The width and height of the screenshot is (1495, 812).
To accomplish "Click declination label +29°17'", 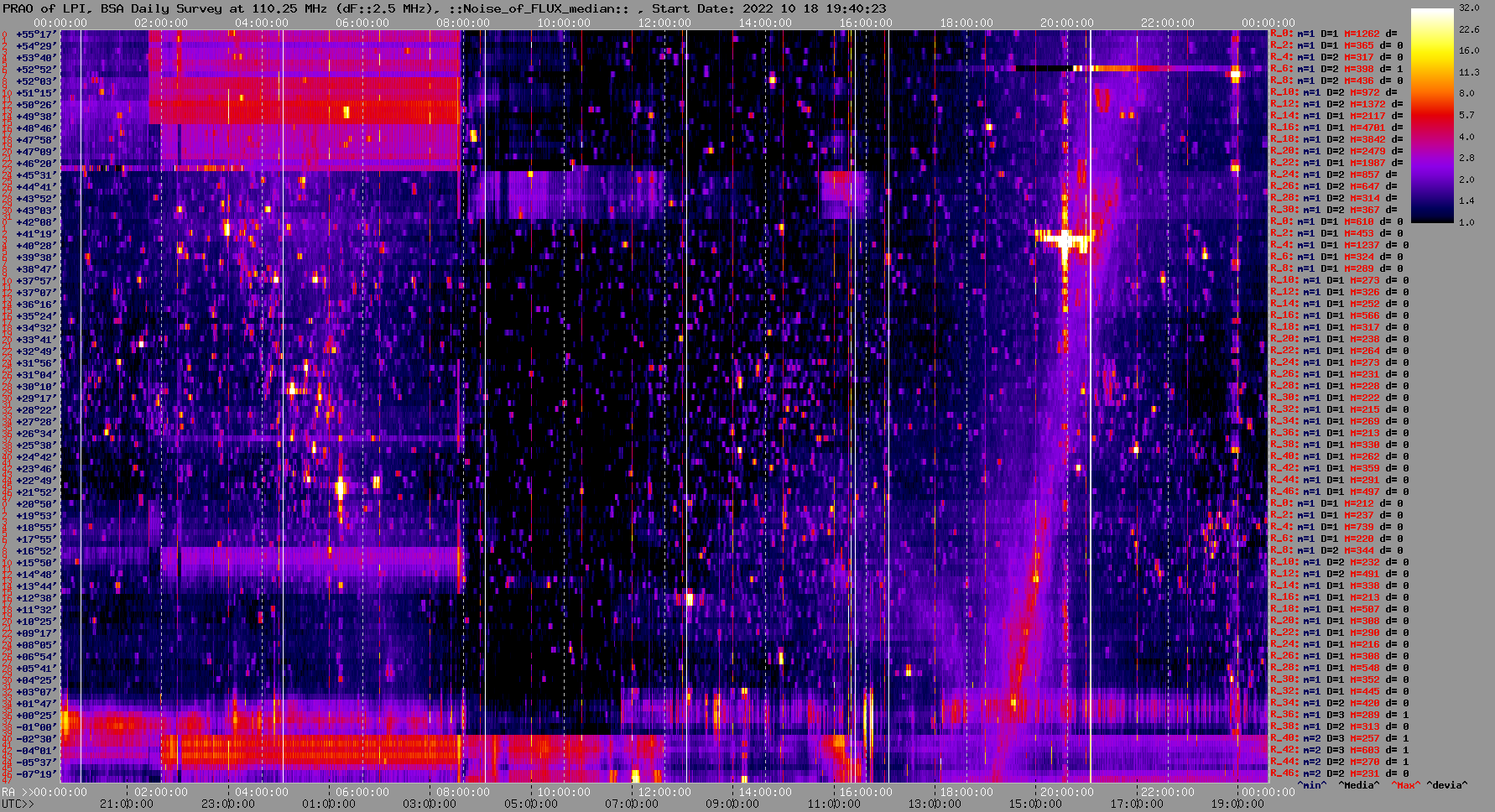I will [x=36, y=398].
